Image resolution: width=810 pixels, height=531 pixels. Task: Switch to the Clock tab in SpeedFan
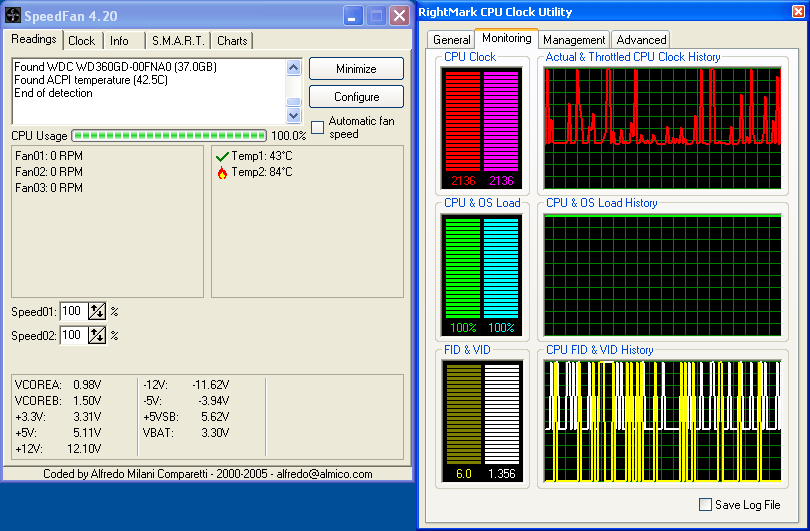(82, 41)
